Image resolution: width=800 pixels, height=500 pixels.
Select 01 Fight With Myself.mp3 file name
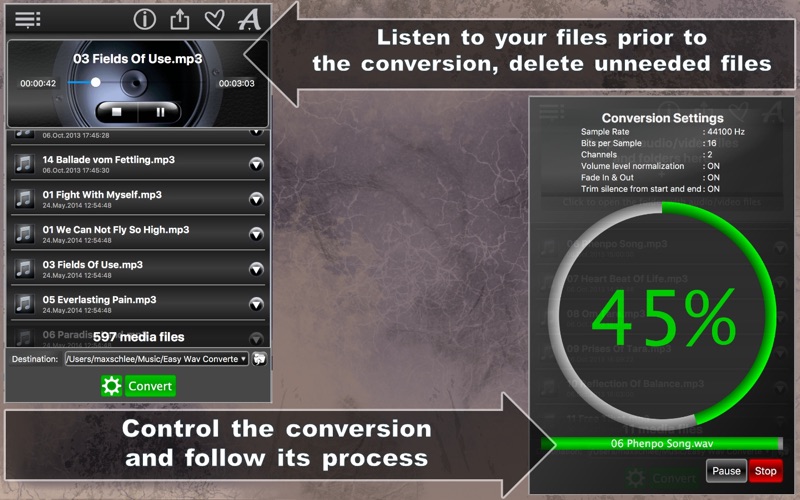(x=102, y=194)
